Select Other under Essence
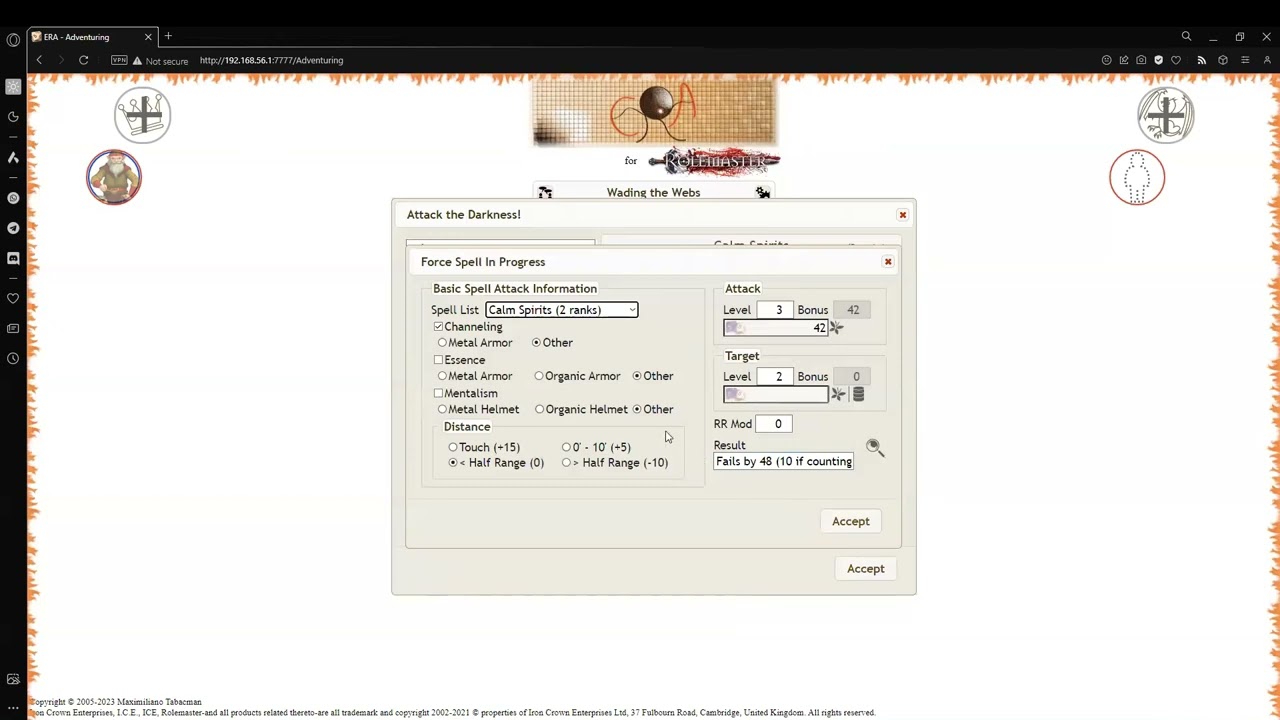 click(637, 376)
